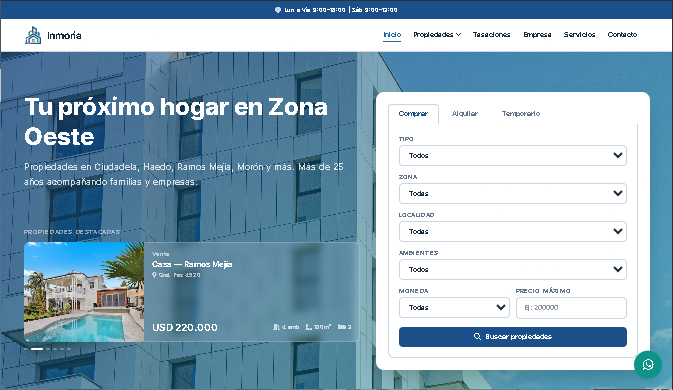Click the Inmoria logo icon
Screen dimensions: 673x390
pyautogui.click(x=33, y=35)
